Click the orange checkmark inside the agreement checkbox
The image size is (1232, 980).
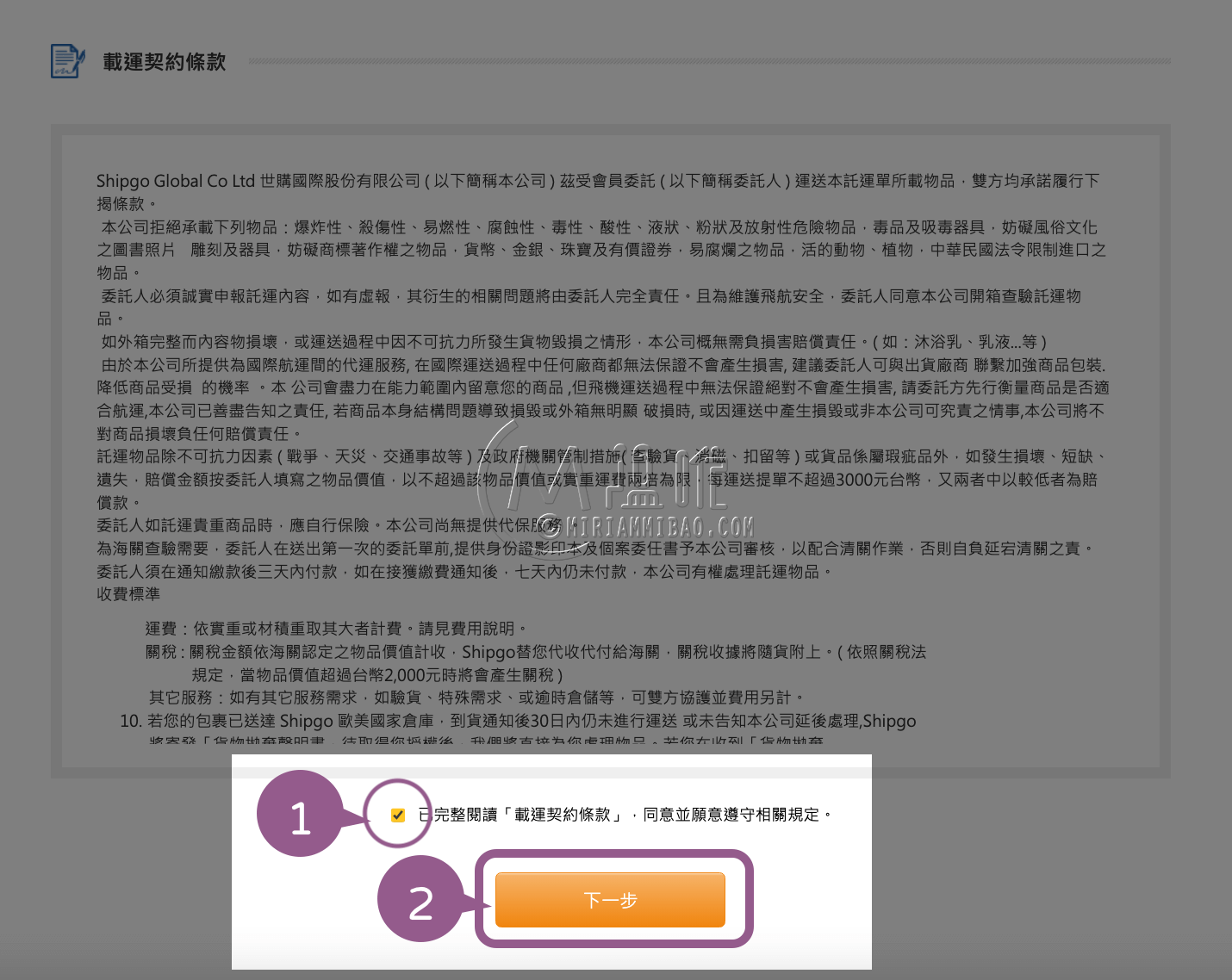point(397,814)
